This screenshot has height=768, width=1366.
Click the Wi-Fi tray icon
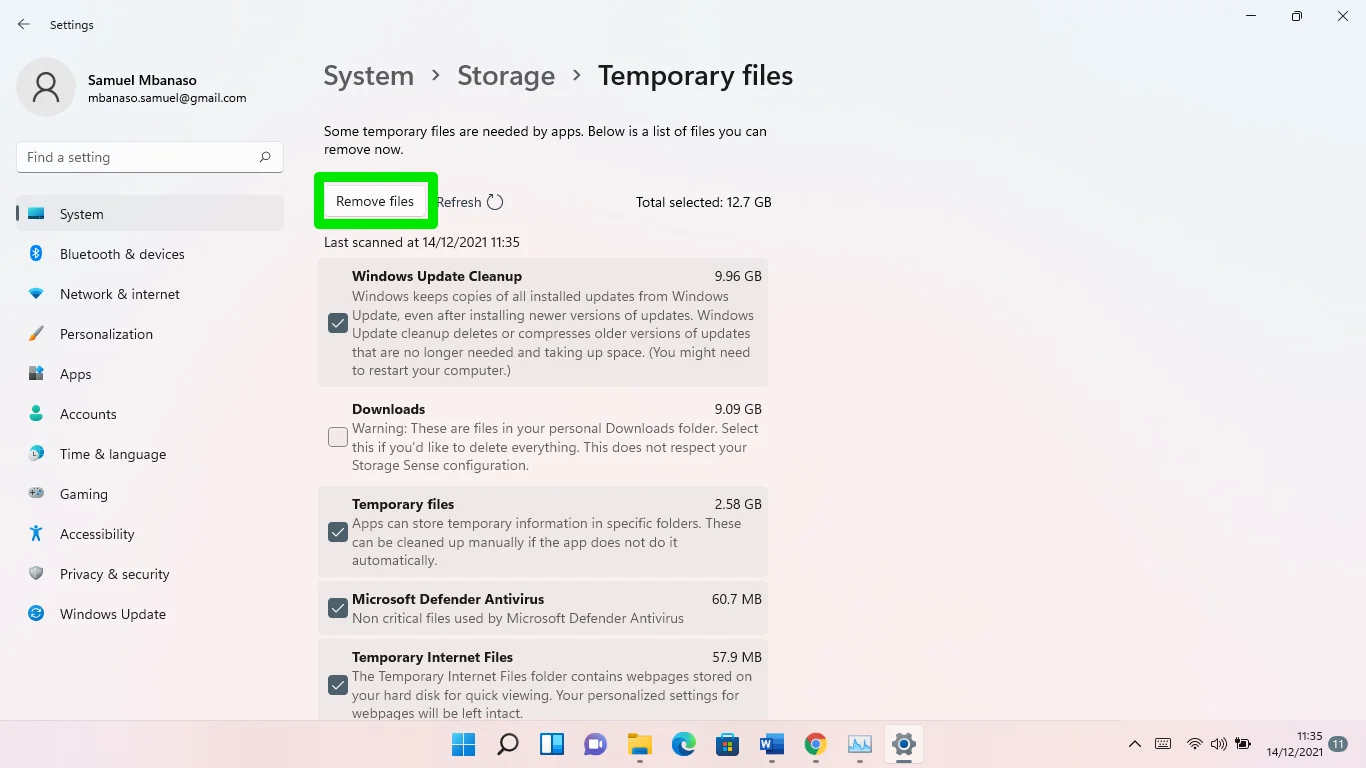[1195, 744]
